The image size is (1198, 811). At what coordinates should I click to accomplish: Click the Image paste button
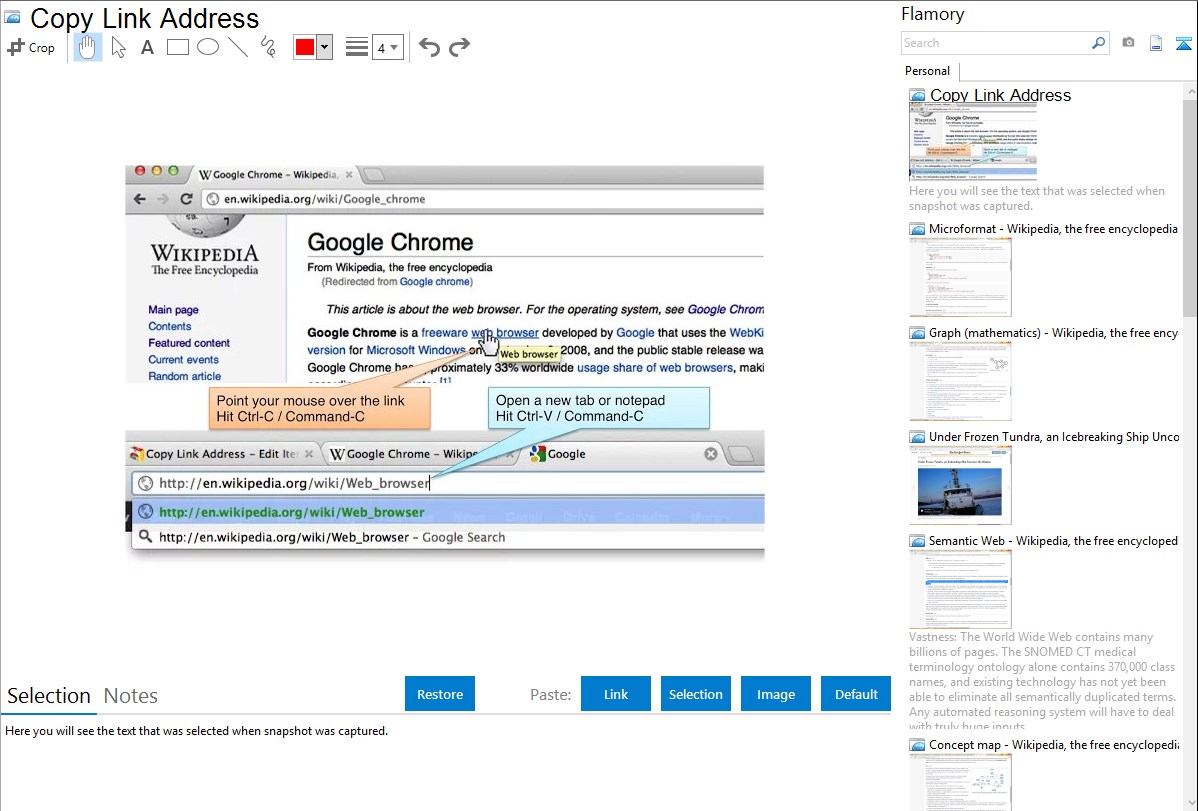[x=775, y=694]
